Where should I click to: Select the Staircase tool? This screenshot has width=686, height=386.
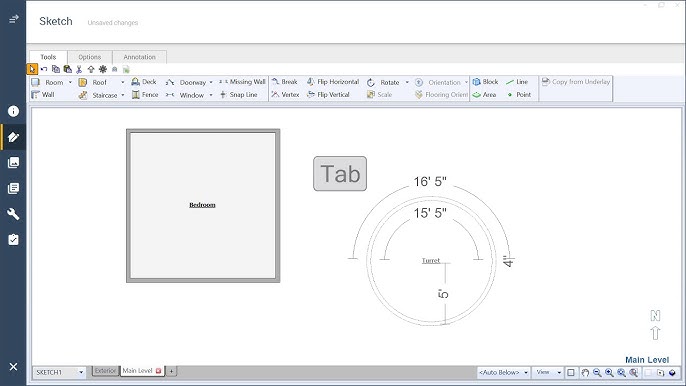pos(98,95)
